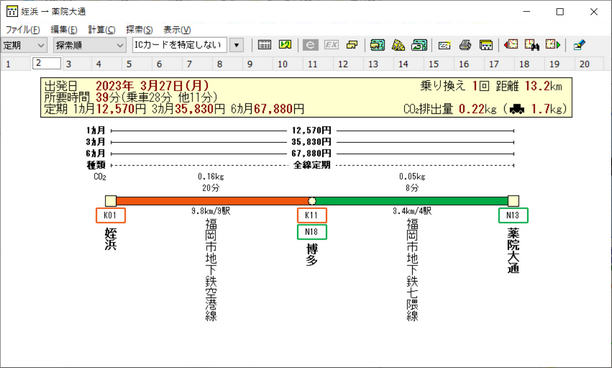Open the 探索(S) menu
This screenshot has width=612, height=368.
pos(139,30)
